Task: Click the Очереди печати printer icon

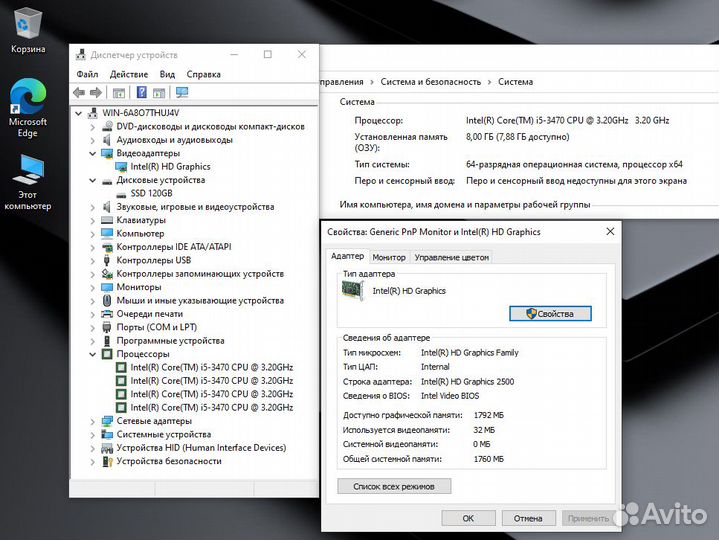Action: click(107, 314)
